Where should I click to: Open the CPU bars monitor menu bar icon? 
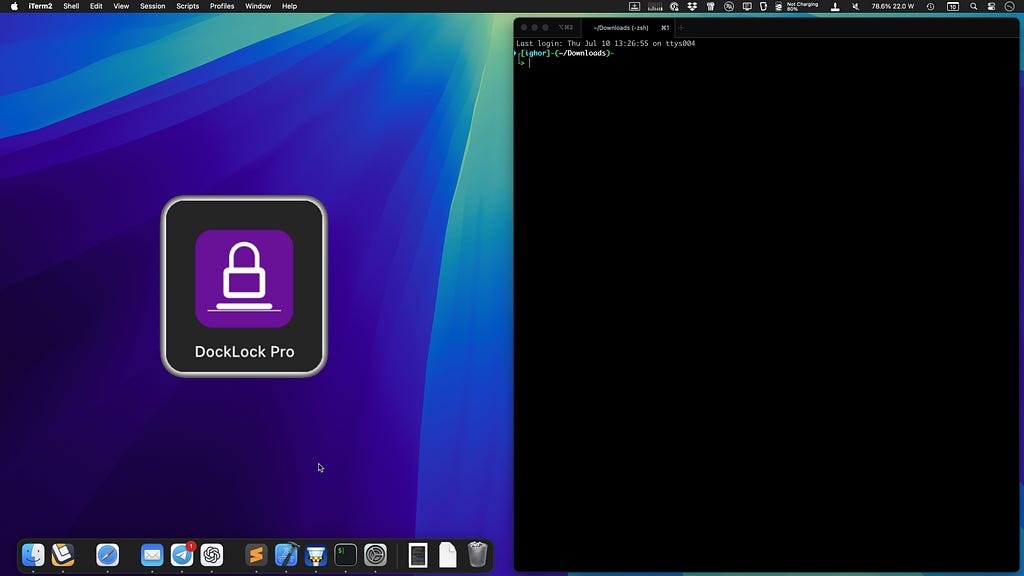[655, 7]
